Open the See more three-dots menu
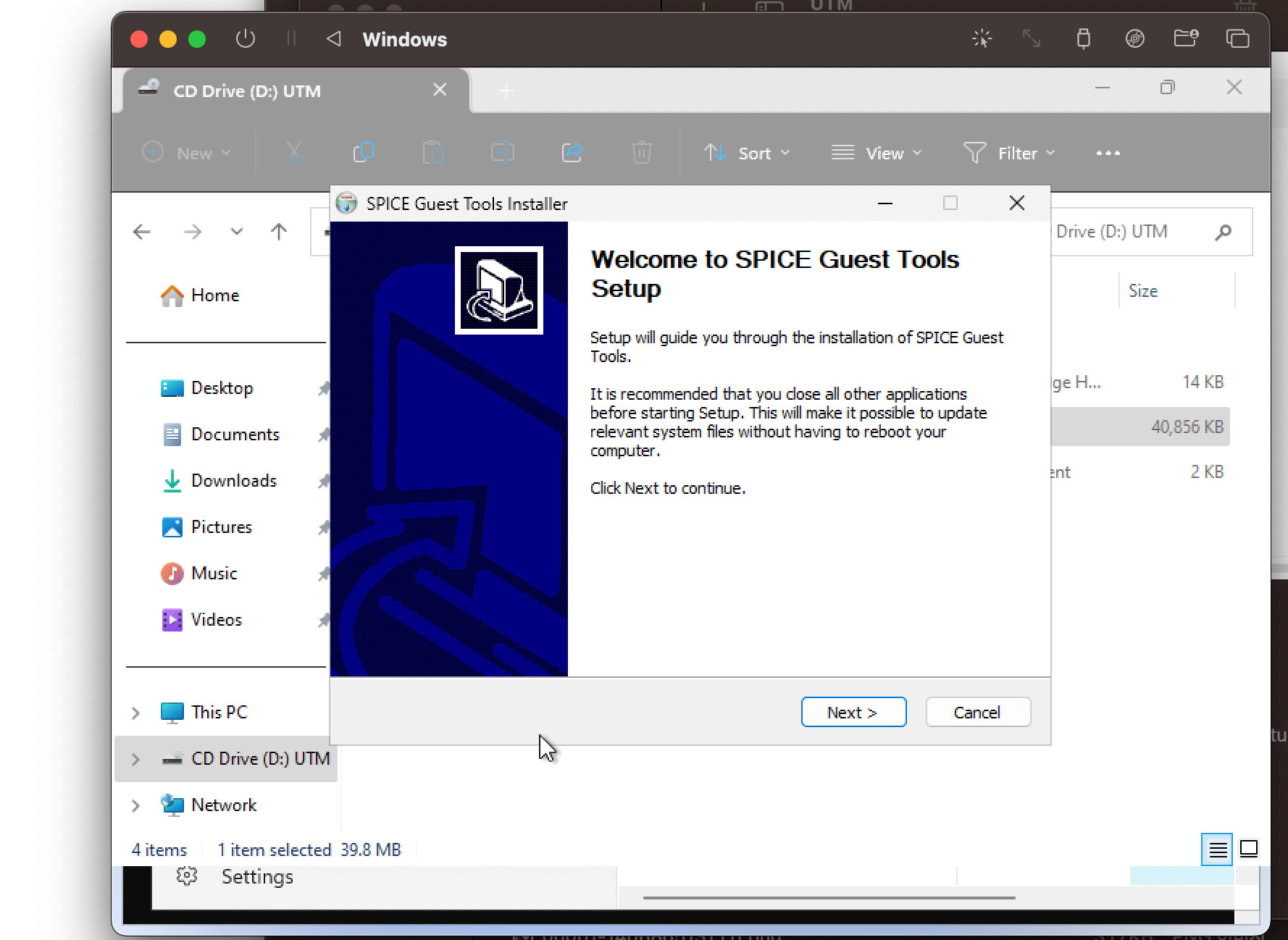 pyautogui.click(x=1108, y=153)
